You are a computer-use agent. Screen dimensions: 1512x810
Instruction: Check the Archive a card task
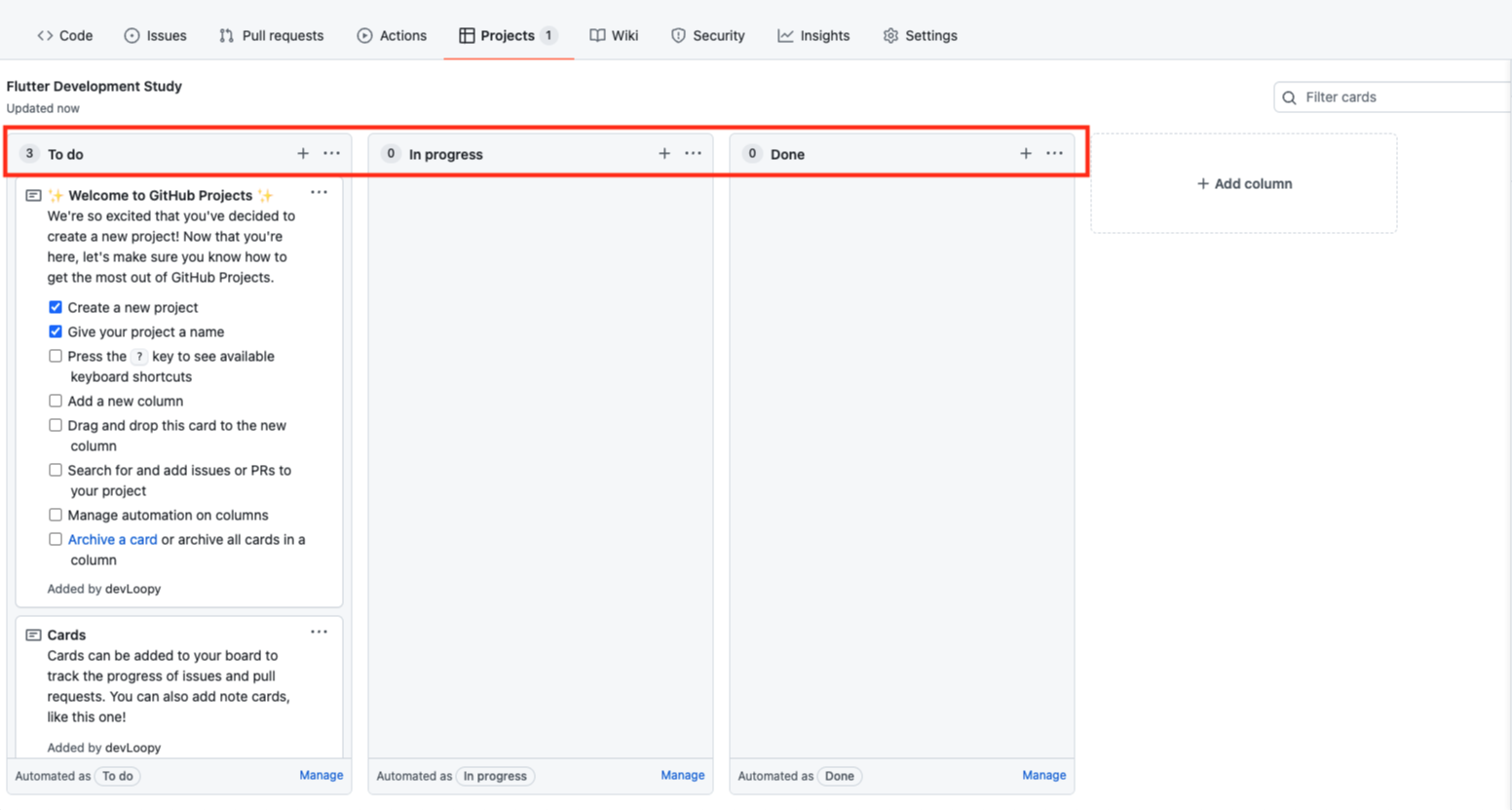[56, 539]
